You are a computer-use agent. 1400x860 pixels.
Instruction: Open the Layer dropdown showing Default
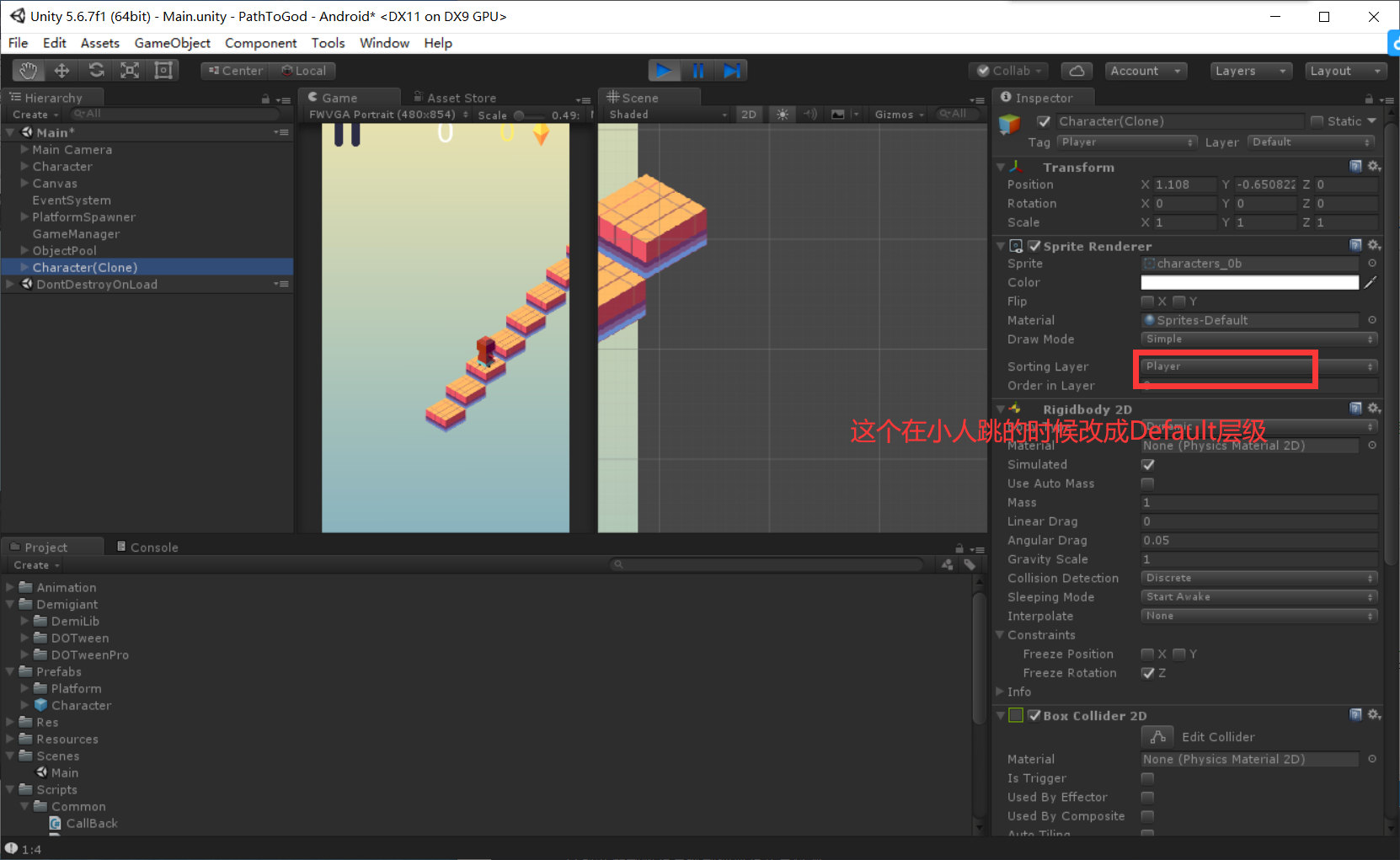(x=1312, y=142)
